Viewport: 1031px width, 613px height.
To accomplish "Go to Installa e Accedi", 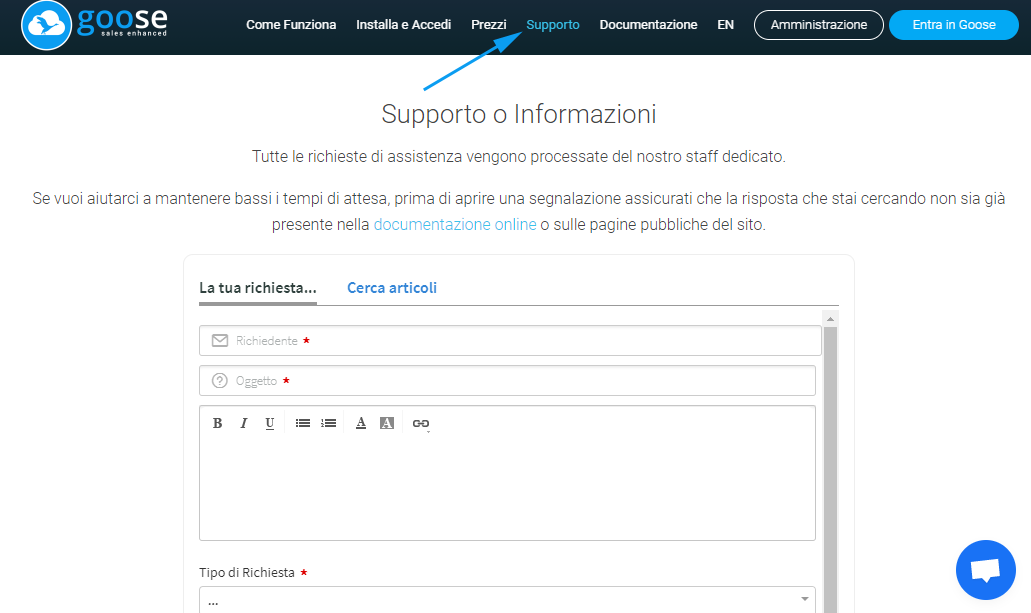I will 403,25.
